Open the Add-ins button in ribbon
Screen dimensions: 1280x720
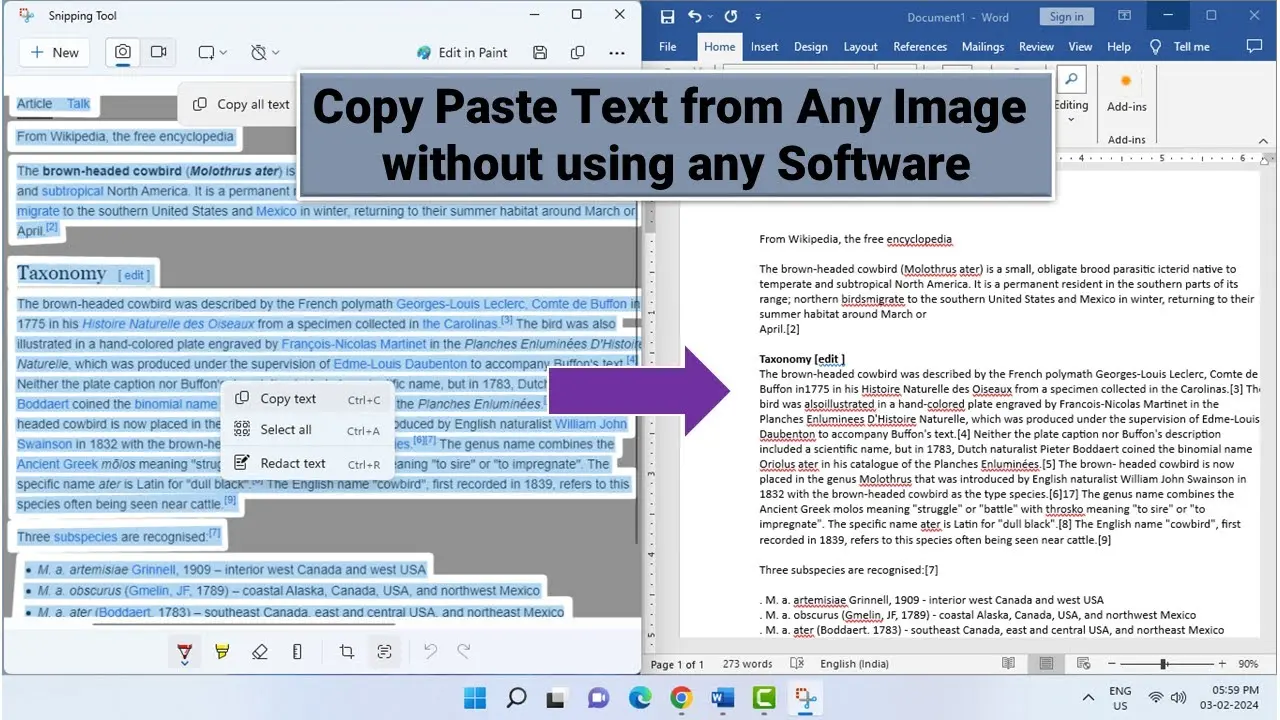[1127, 94]
